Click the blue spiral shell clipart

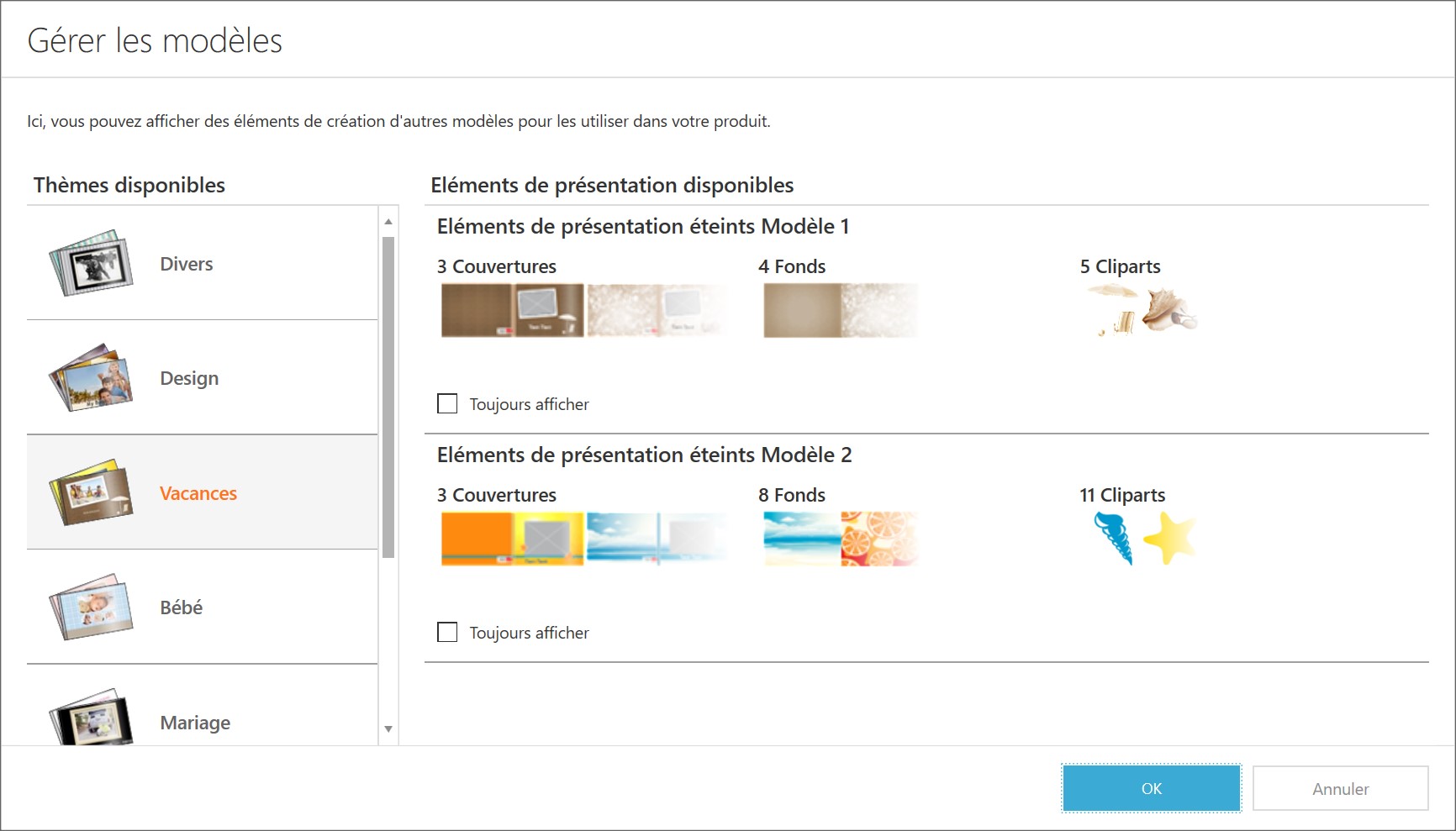click(1114, 539)
